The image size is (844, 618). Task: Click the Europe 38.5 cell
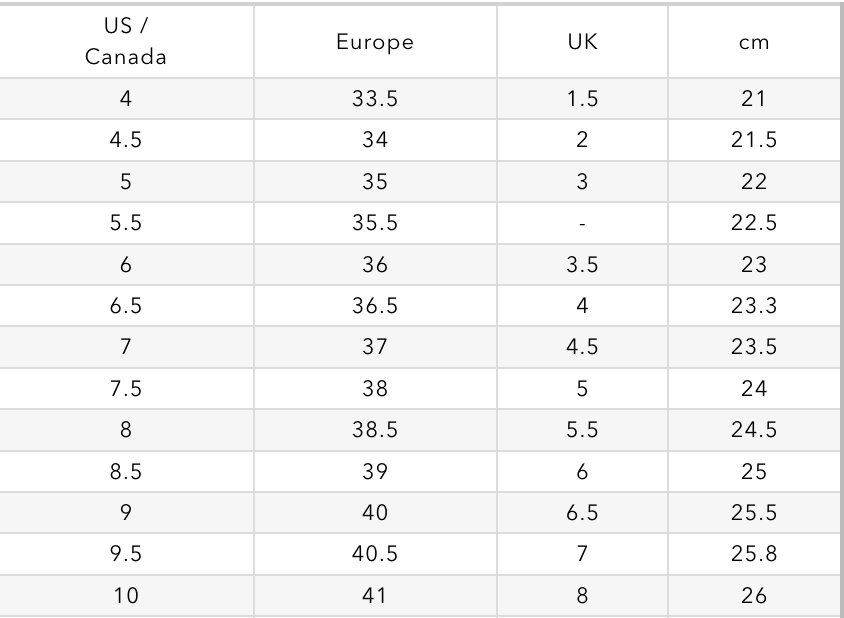point(375,430)
